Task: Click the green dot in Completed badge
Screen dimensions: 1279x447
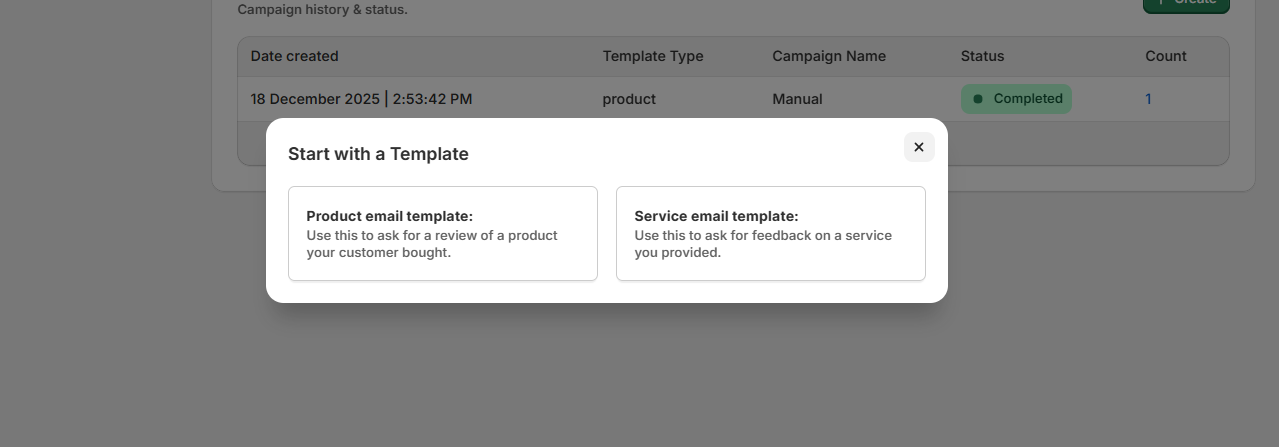Action: pyautogui.click(x=978, y=99)
